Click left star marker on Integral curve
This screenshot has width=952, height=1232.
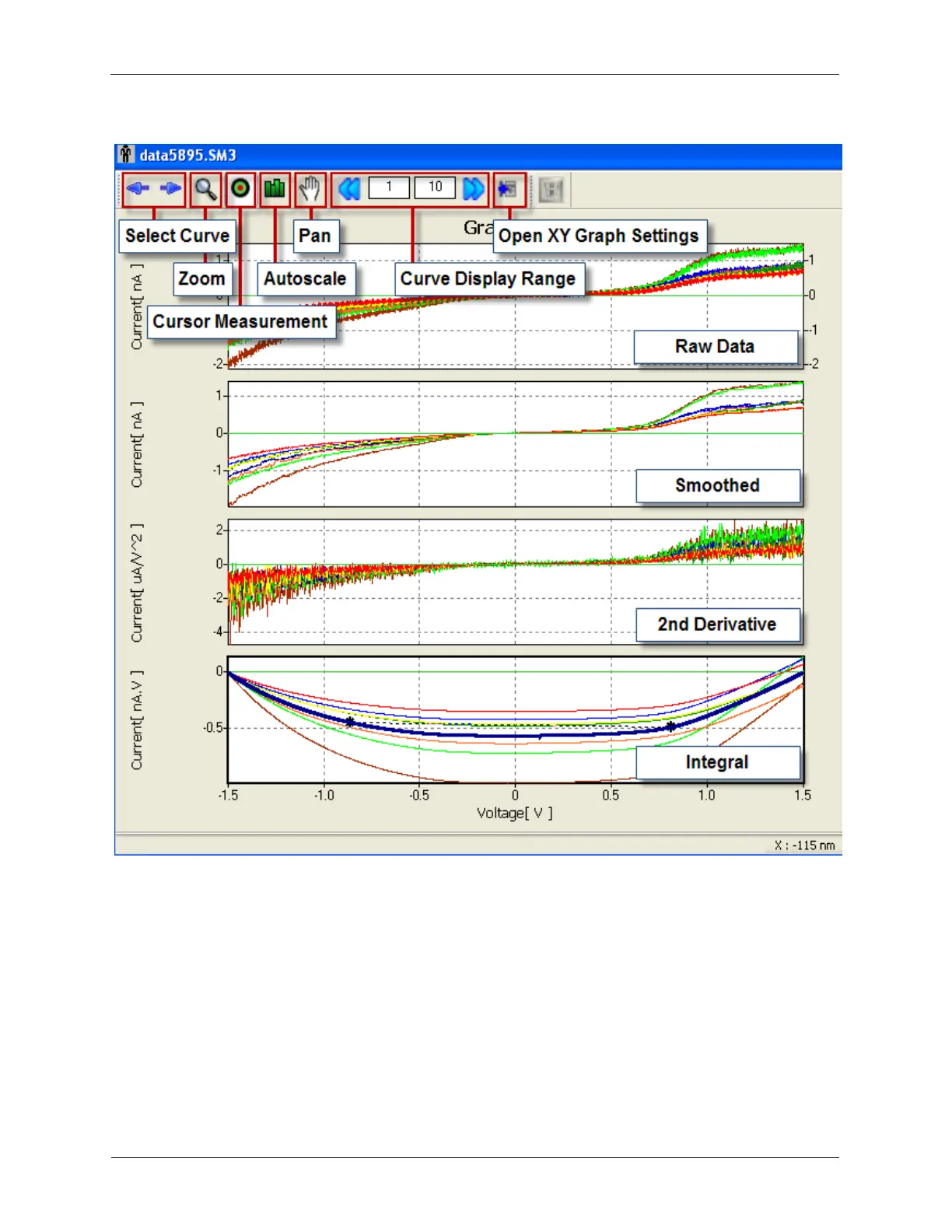point(350,723)
